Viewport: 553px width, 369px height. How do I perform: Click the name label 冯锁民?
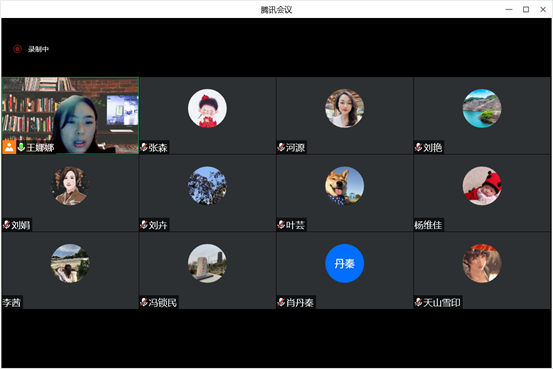click(x=163, y=303)
